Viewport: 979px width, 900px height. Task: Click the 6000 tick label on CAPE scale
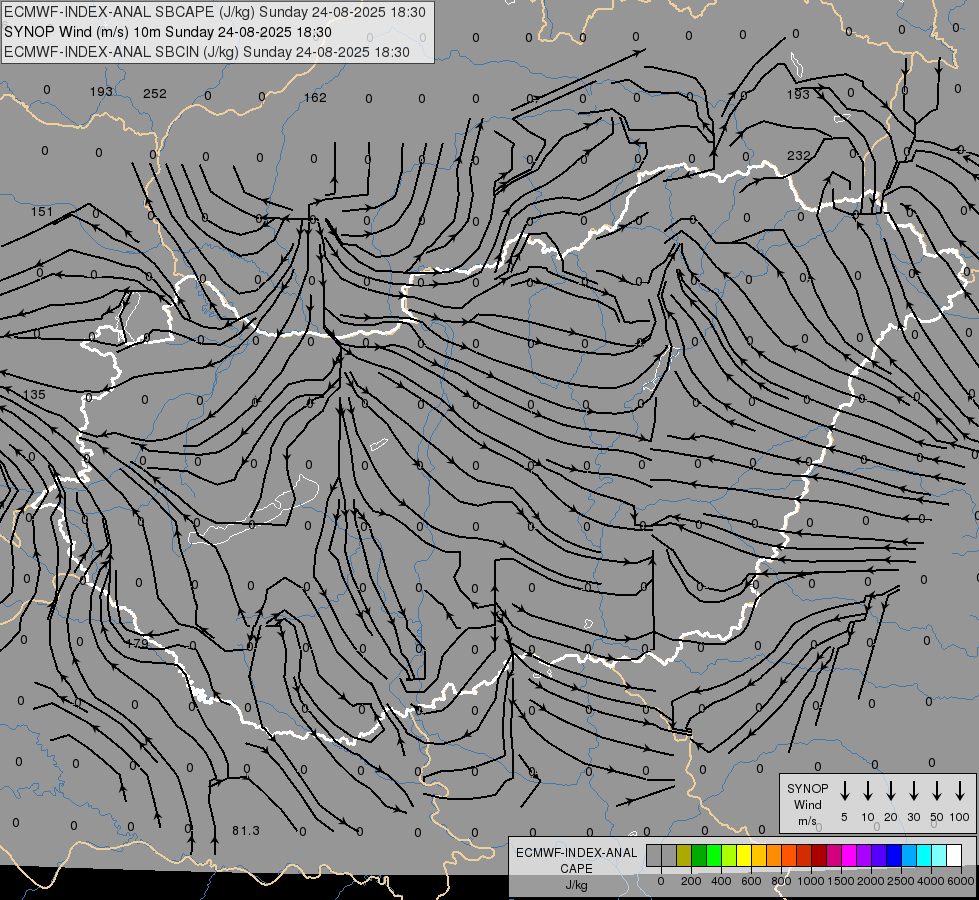[961, 881]
